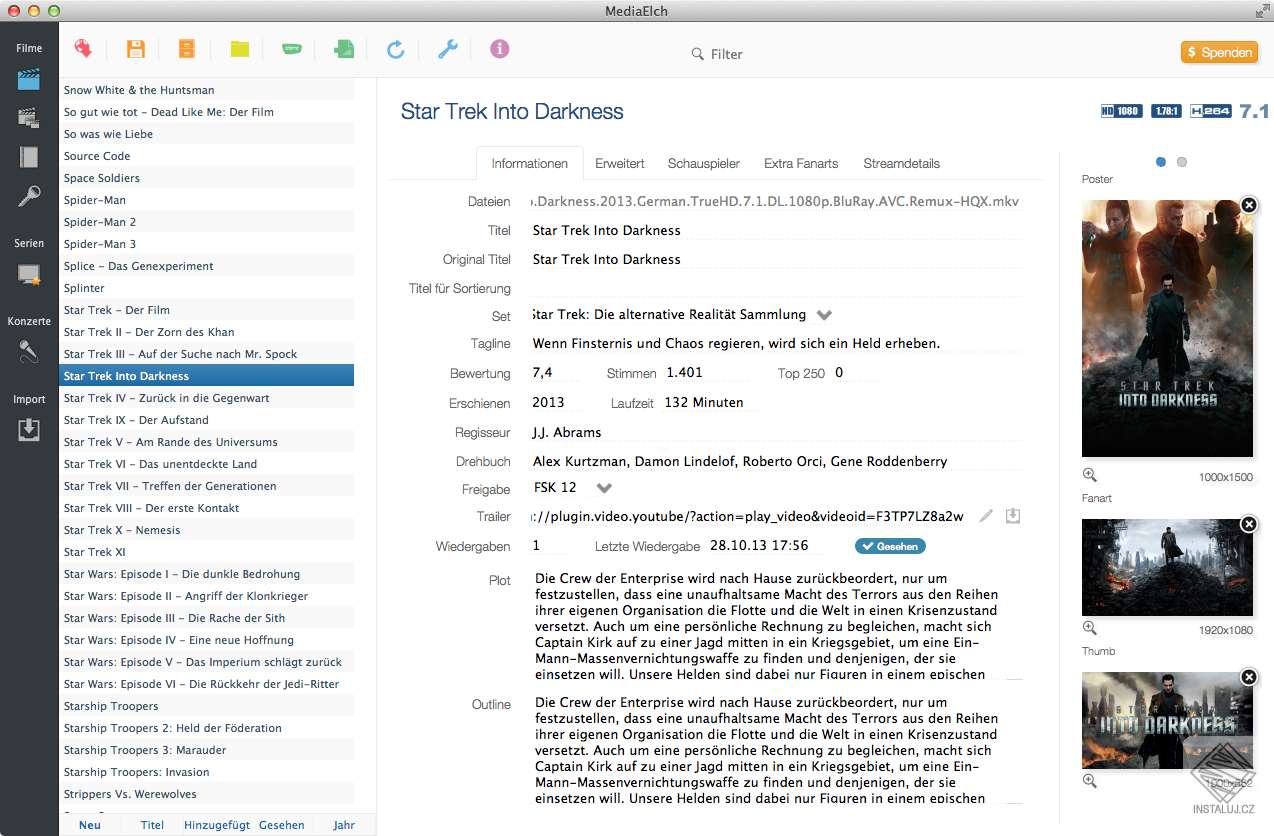Click the download icon beside Trailer field

point(1013,516)
